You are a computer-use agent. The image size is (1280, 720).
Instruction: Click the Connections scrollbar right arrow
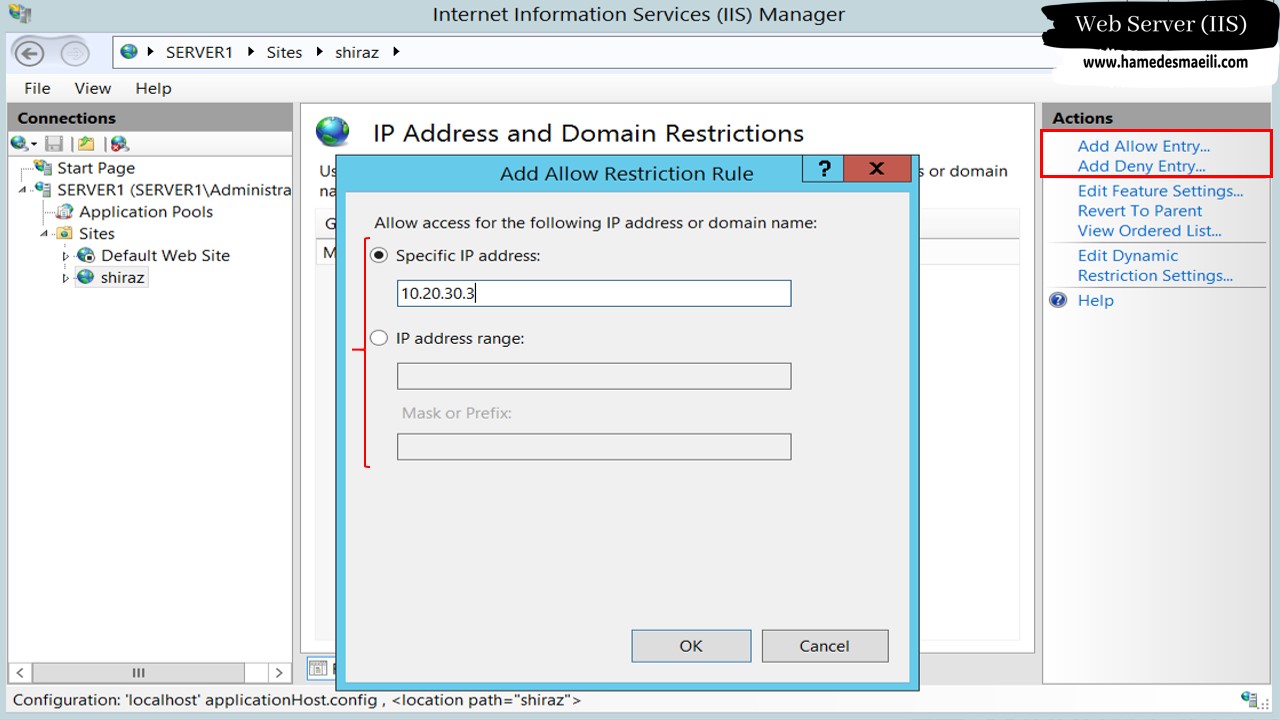point(279,673)
